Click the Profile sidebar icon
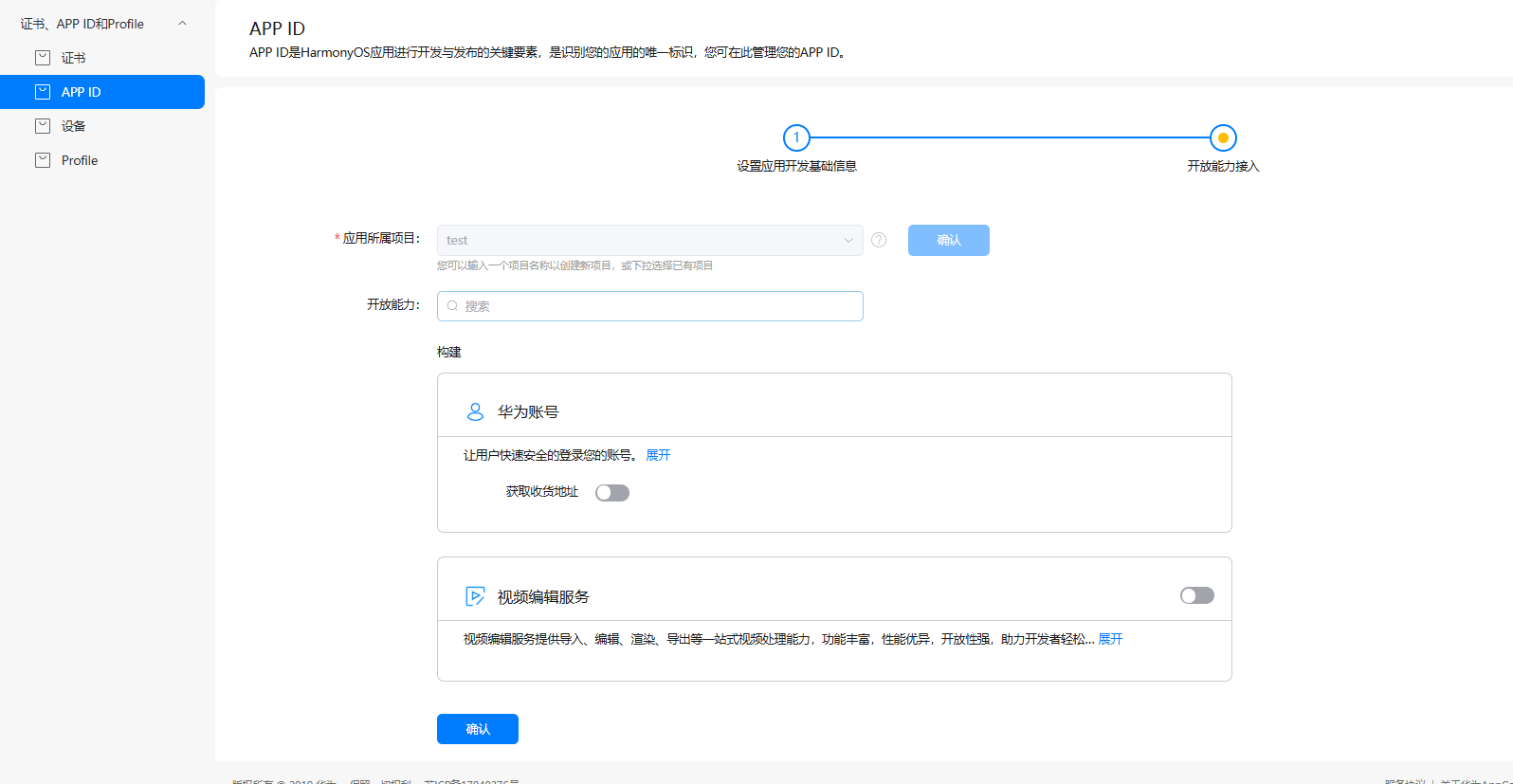Viewport: 1513px width, 784px height. point(43,160)
